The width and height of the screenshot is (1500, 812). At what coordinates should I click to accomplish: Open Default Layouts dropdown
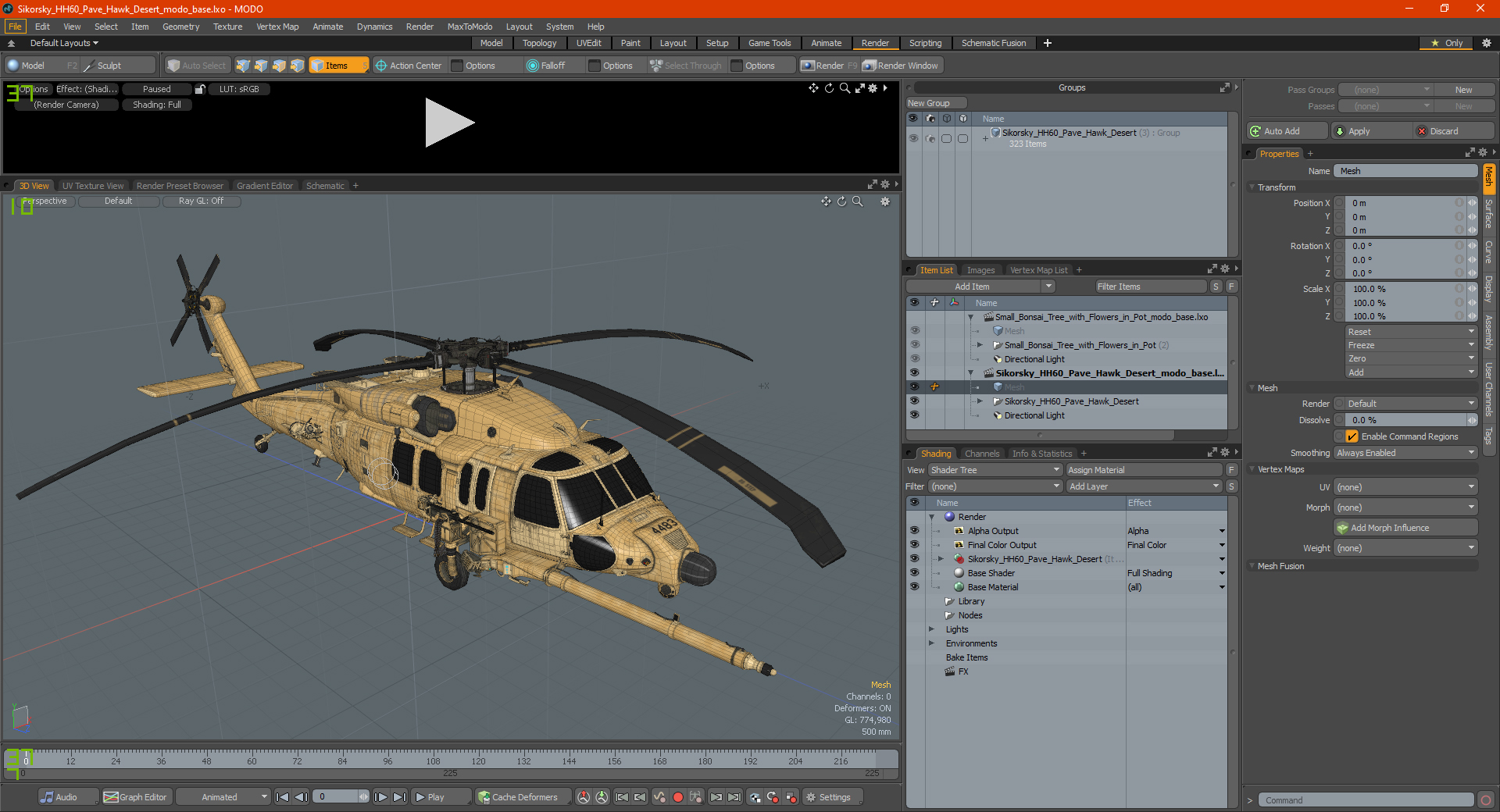tap(64, 43)
